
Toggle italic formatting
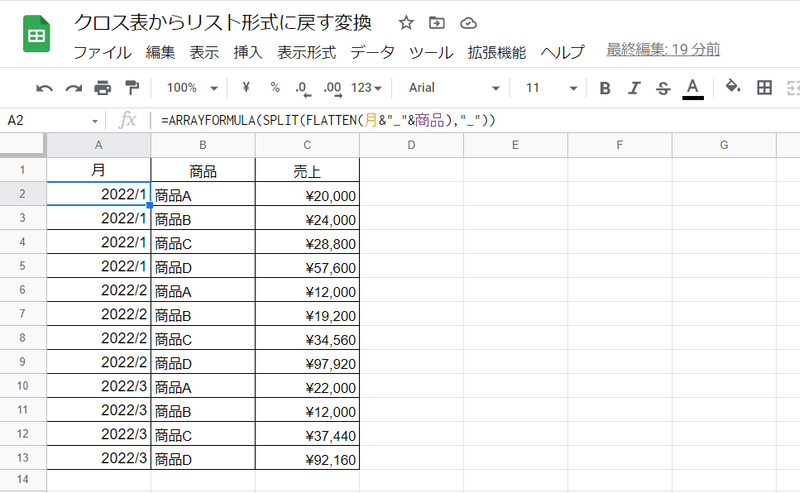pos(634,88)
